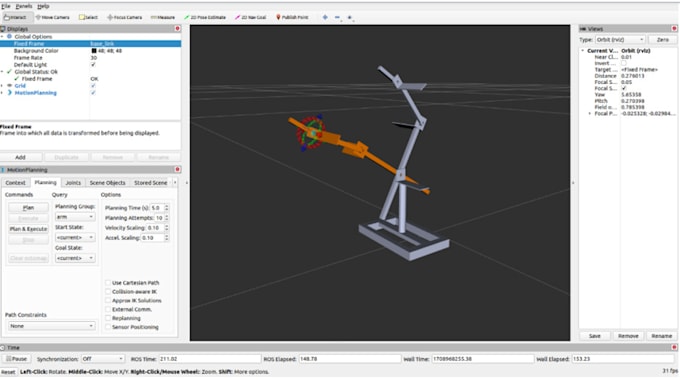The height and width of the screenshot is (380, 680).
Task: Toggle the Default Light checkbox
Action: (x=93, y=65)
